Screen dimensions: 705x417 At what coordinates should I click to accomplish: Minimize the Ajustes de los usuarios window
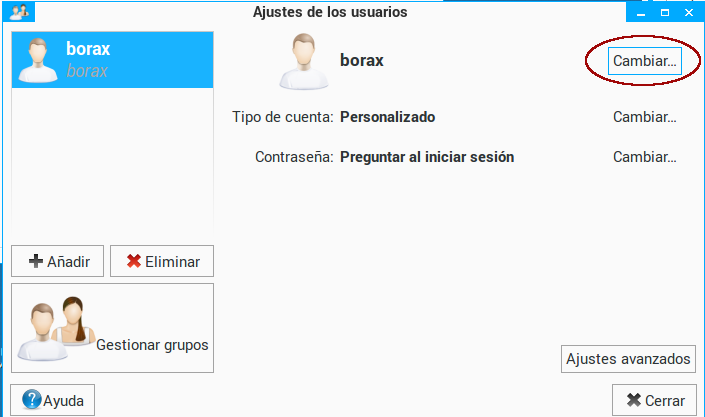(x=639, y=13)
